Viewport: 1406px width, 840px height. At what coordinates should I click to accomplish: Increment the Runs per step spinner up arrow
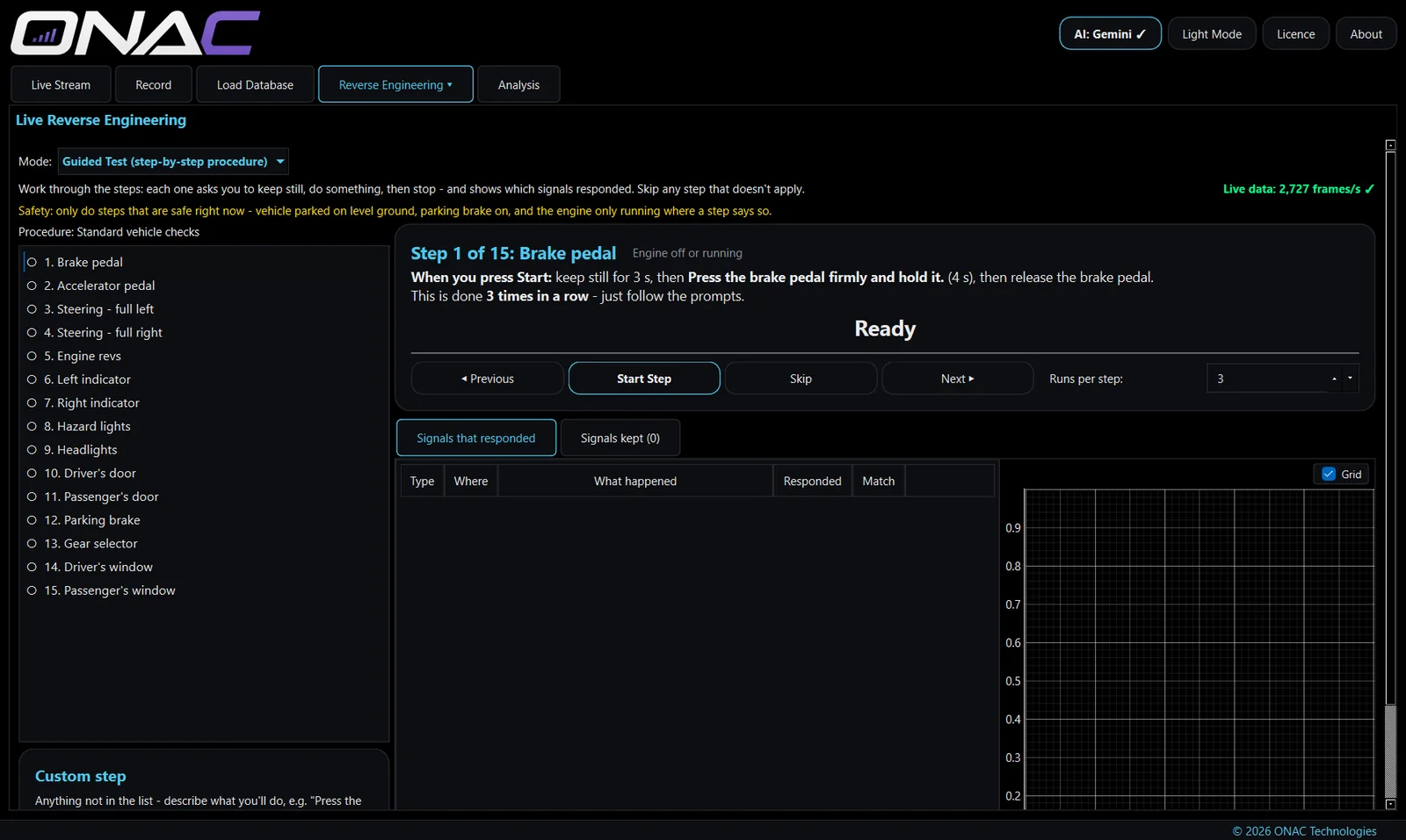(1334, 379)
